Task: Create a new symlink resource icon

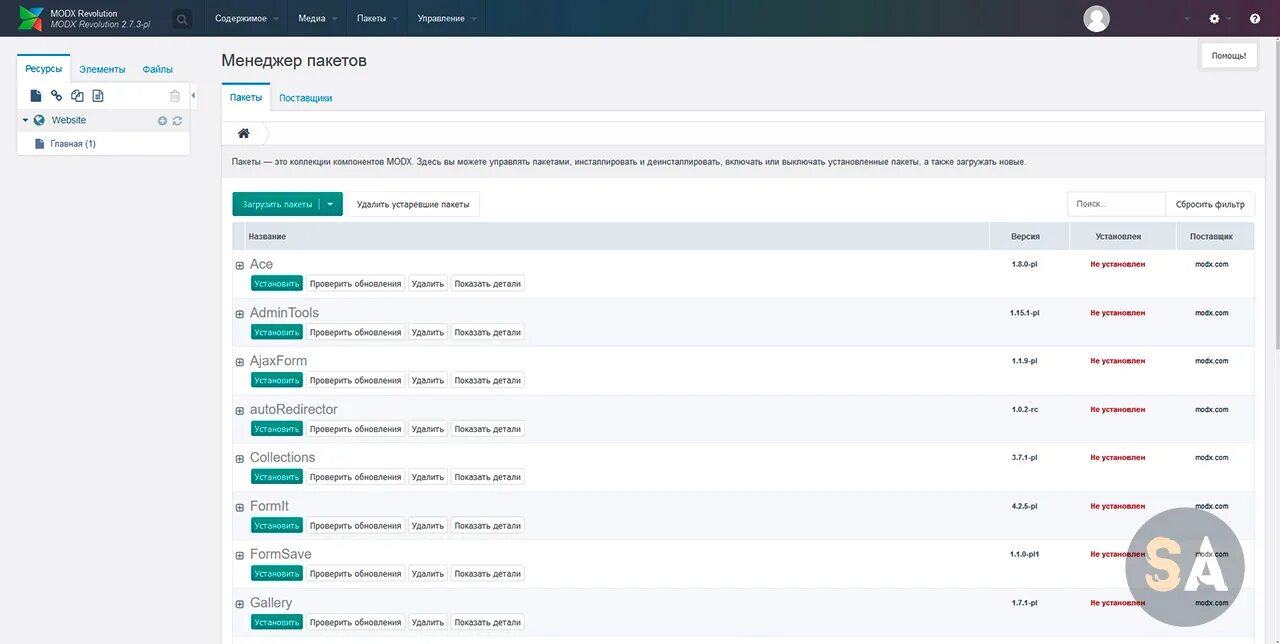Action: tap(77, 96)
